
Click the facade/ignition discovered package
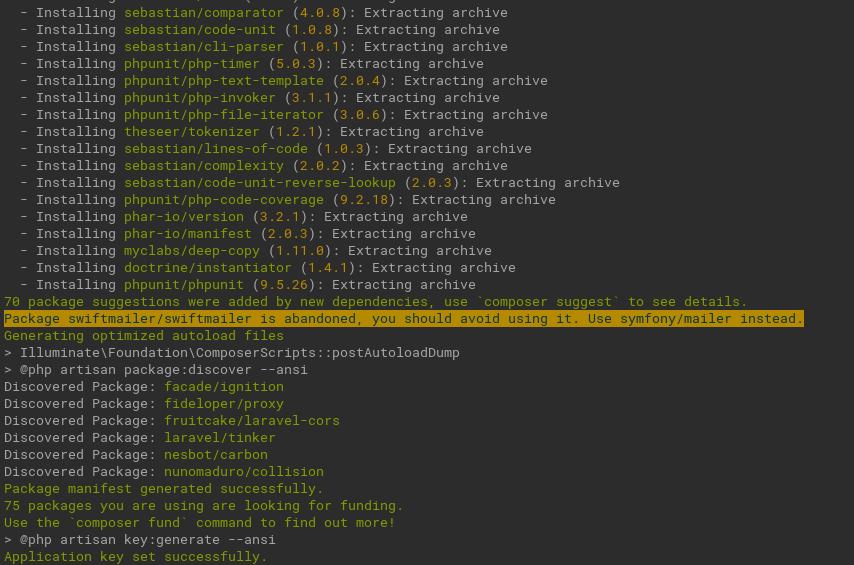click(x=224, y=387)
